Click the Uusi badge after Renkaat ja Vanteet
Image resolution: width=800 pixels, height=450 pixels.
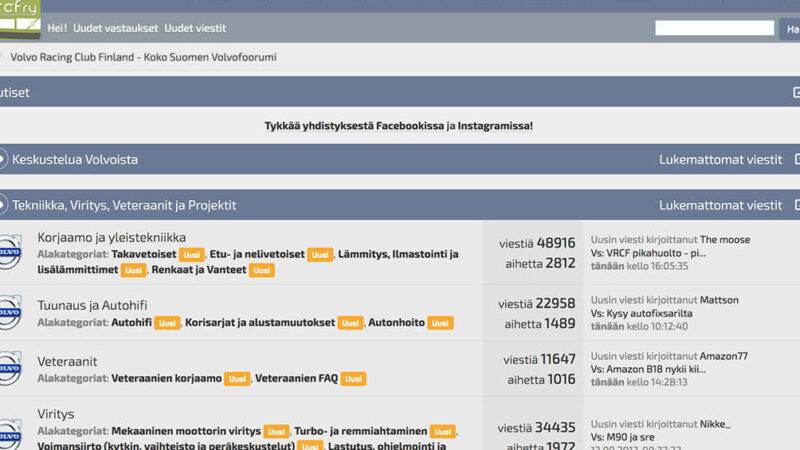click(x=262, y=270)
